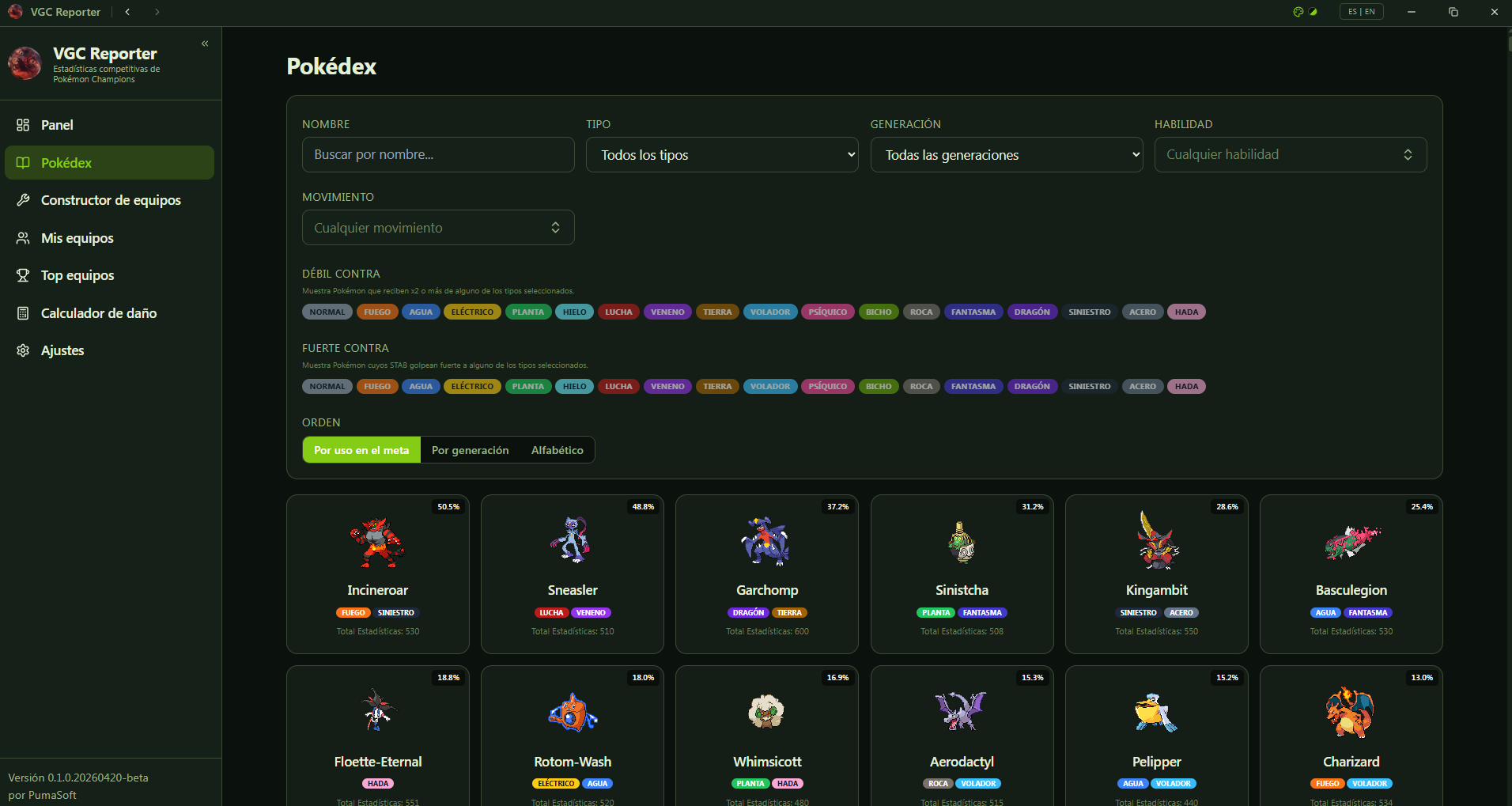Click the Floette-Eternal sprite
The image size is (1512, 806).
click(x=378, y=710)
